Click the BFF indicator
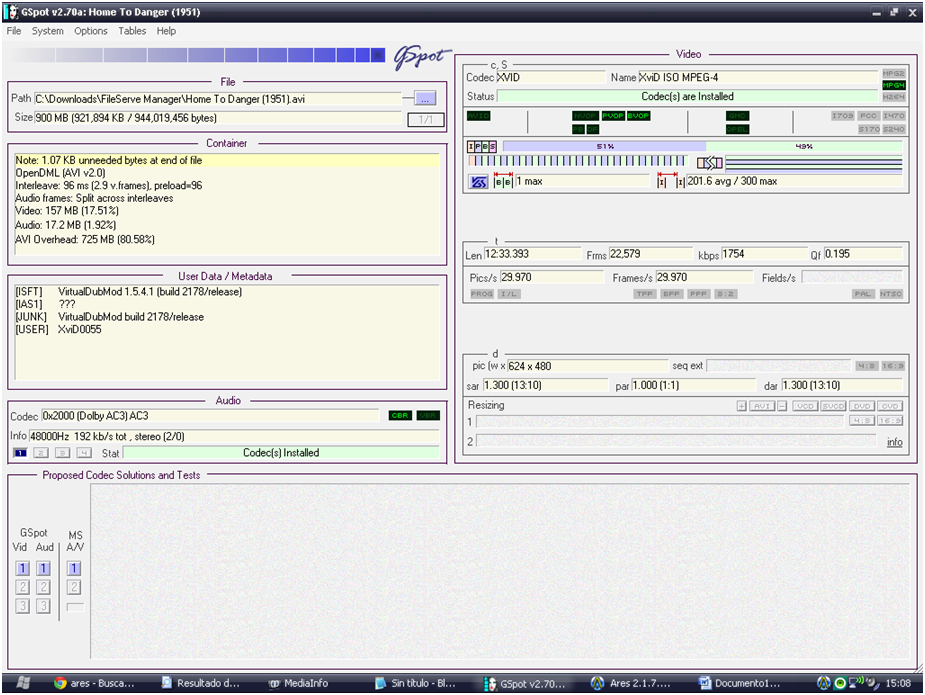925x695 pixels. tap(671, 294)
